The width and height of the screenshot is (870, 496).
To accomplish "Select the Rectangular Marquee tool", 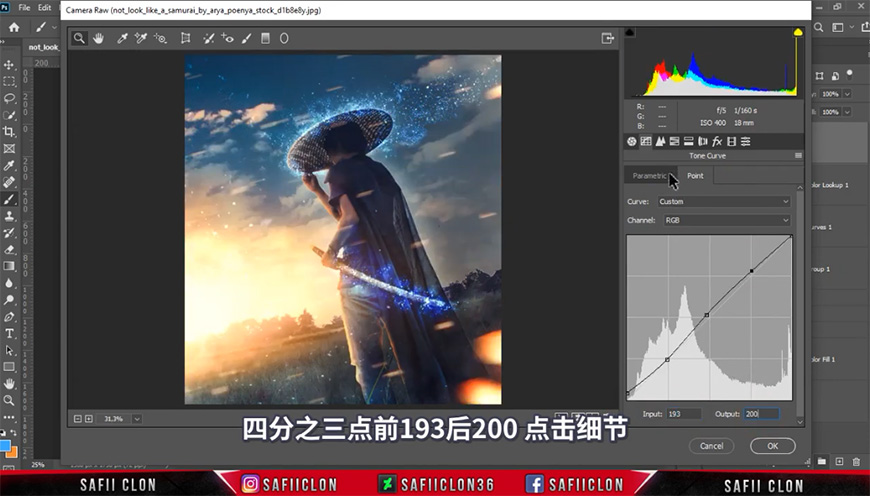I will point(9,82).
